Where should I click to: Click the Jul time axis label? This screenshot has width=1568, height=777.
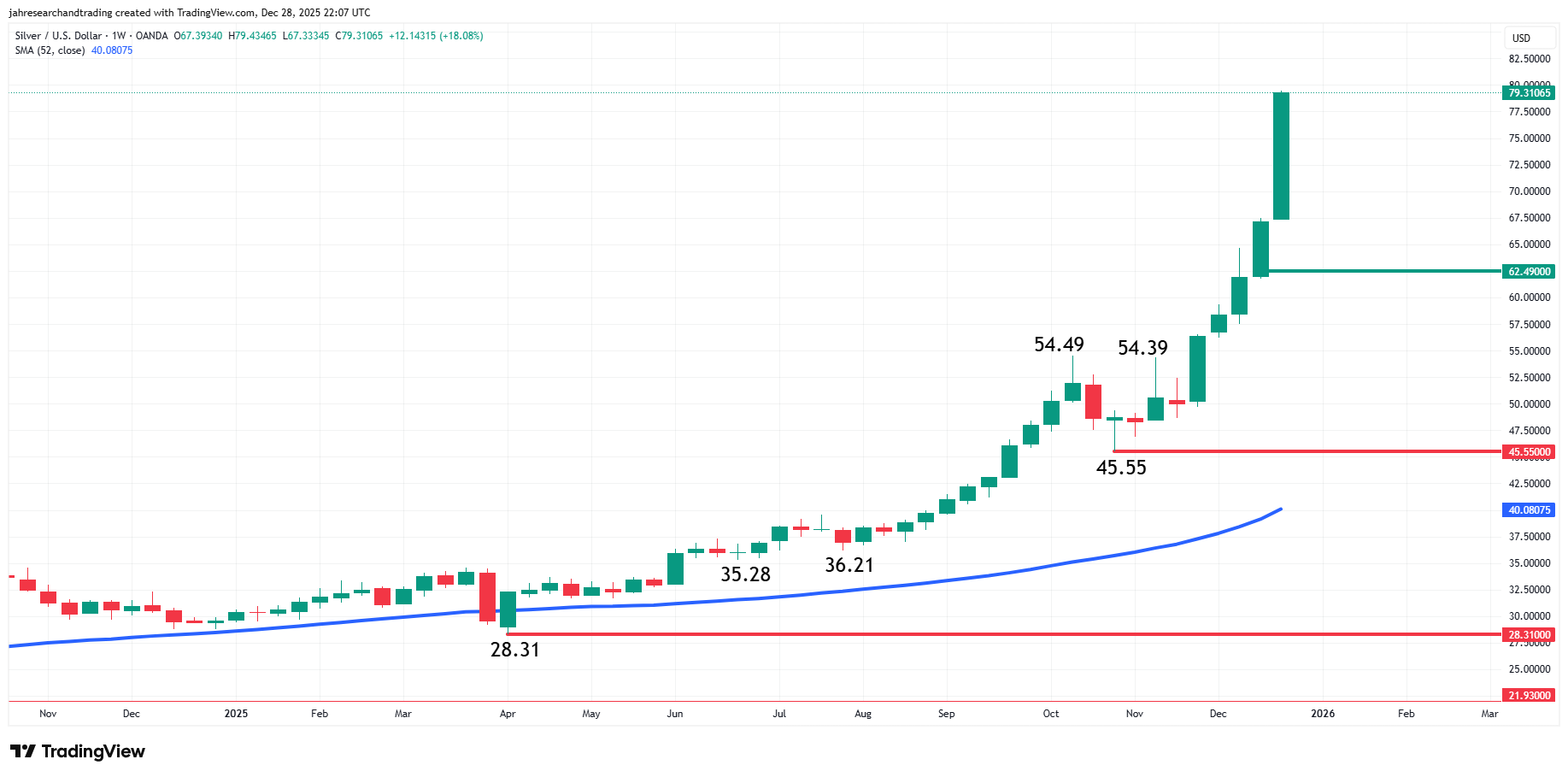(779, 714)
